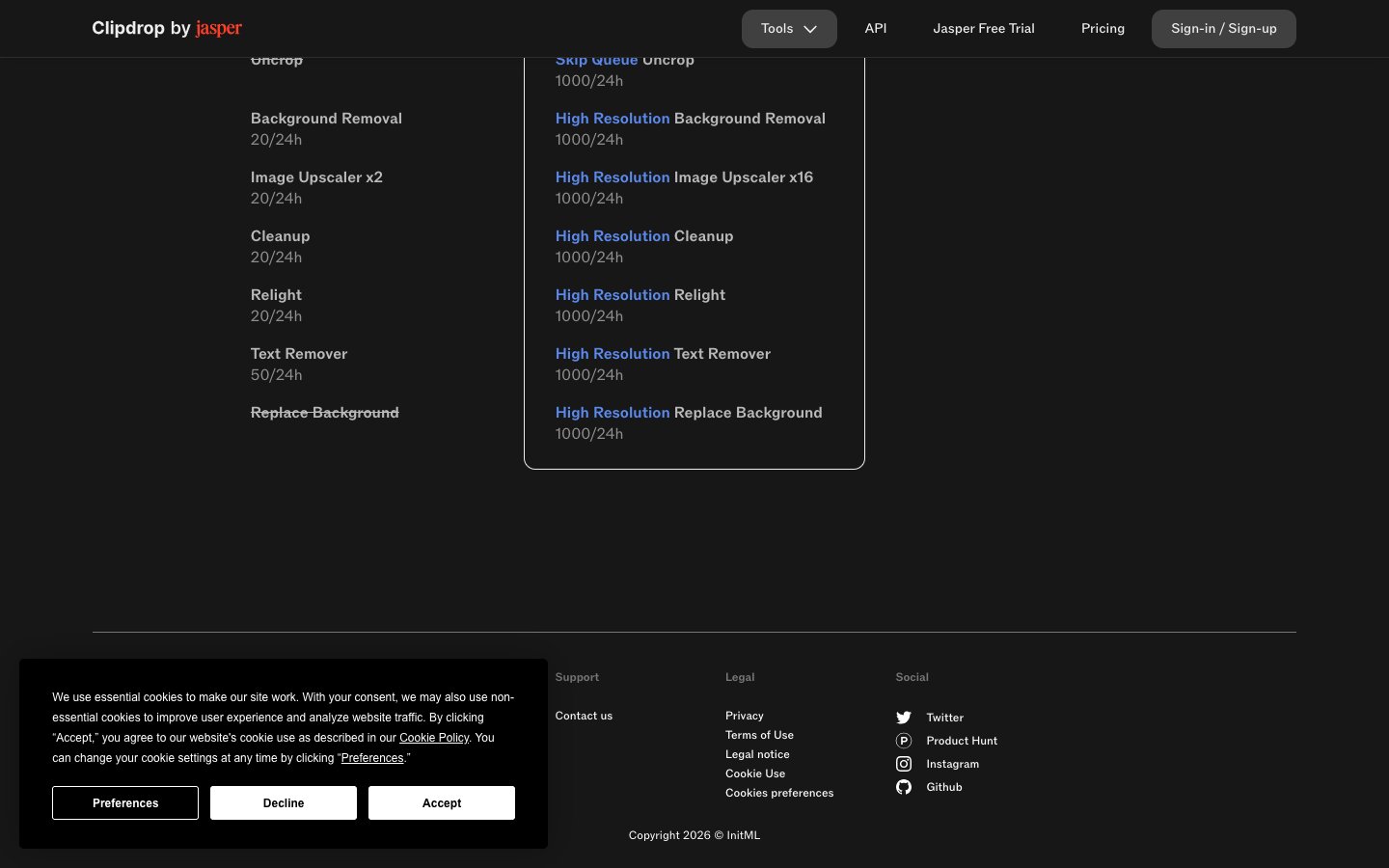
Task: Click the Instagram camera icon
Action: 904,764
